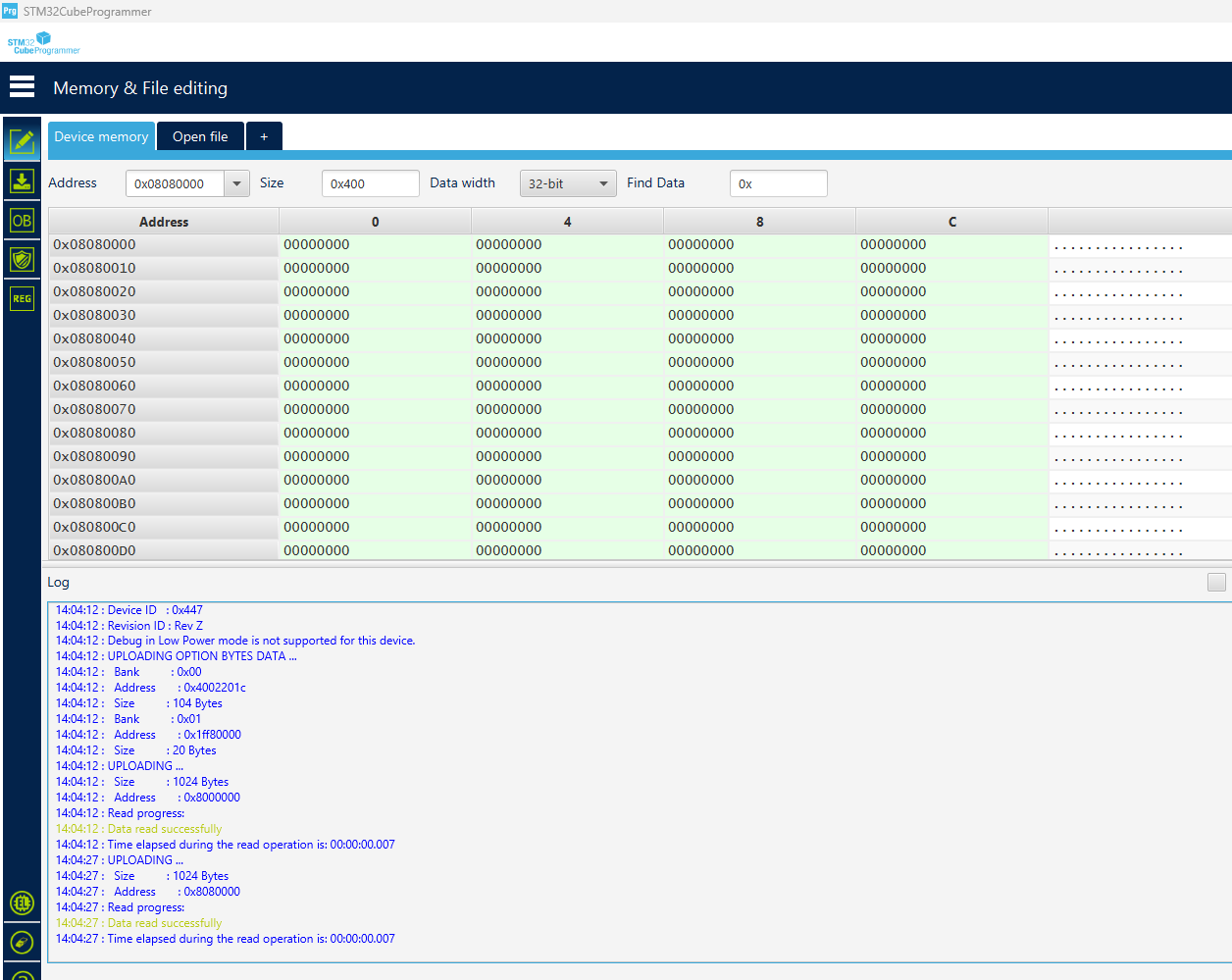Toggle the checkbox beside the Log panel

(1216, 582)
